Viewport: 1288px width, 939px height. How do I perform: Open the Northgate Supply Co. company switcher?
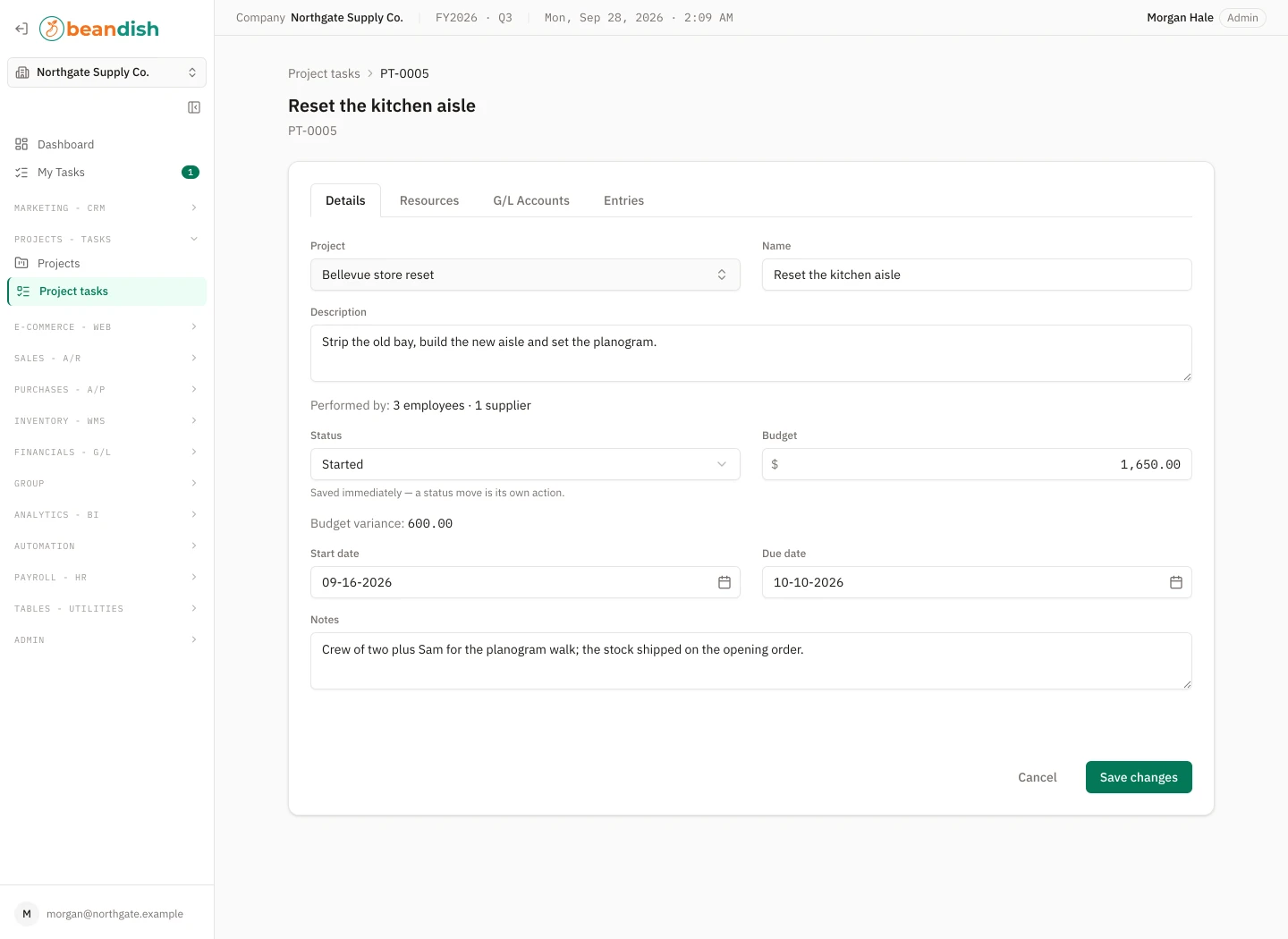(x=106, y=72)
